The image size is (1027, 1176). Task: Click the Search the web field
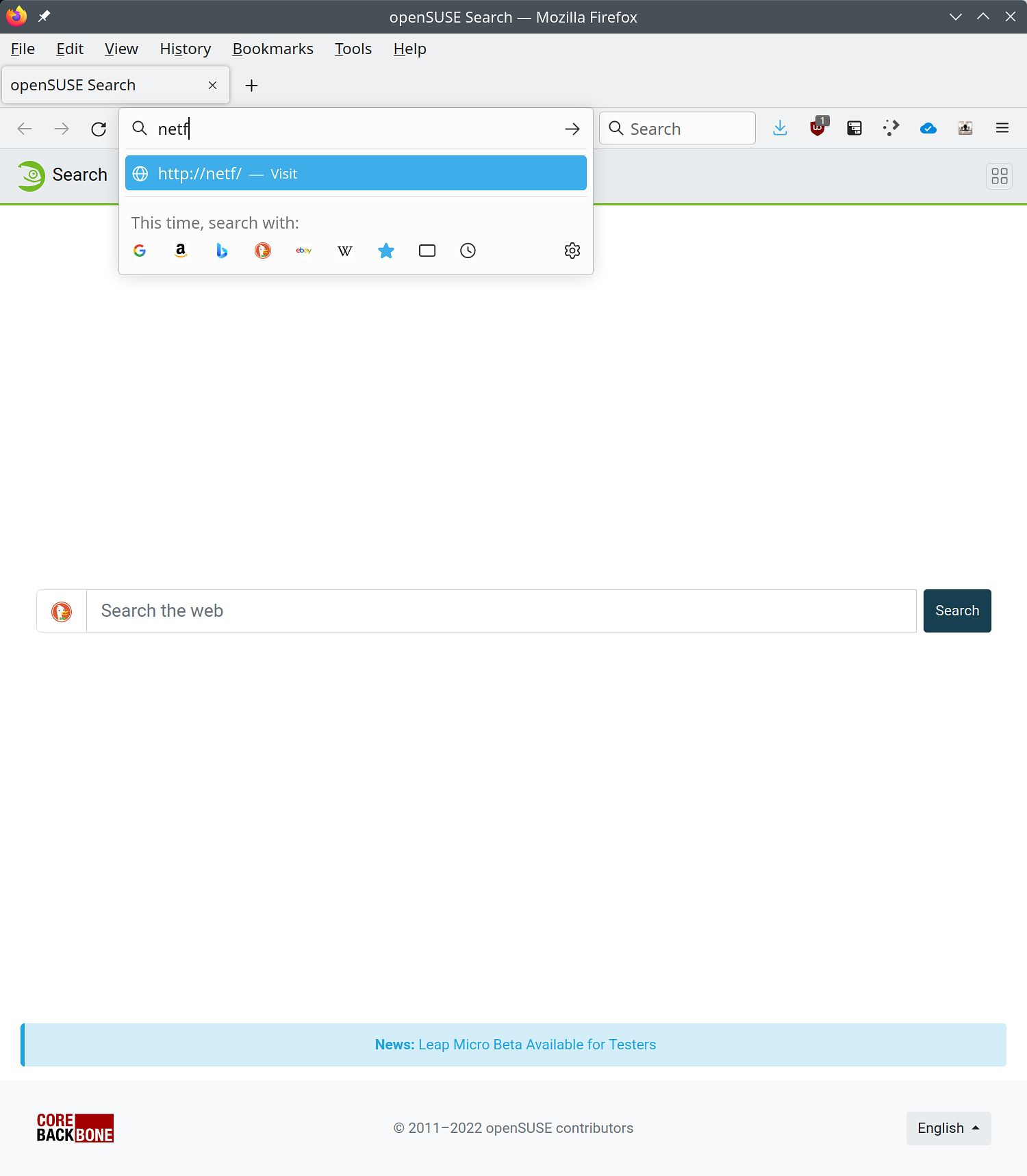coord(501,611)
